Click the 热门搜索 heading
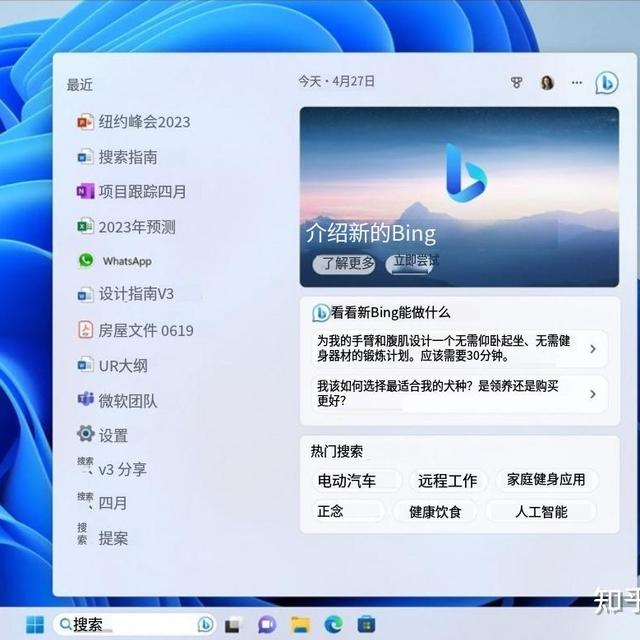 point(337,451)
